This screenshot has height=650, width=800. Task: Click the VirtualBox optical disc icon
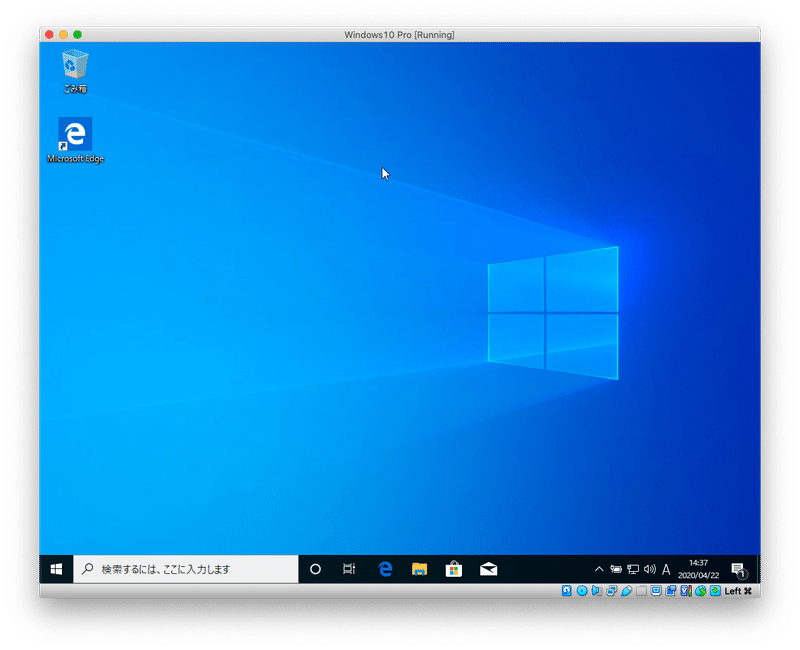pos(582,590)
